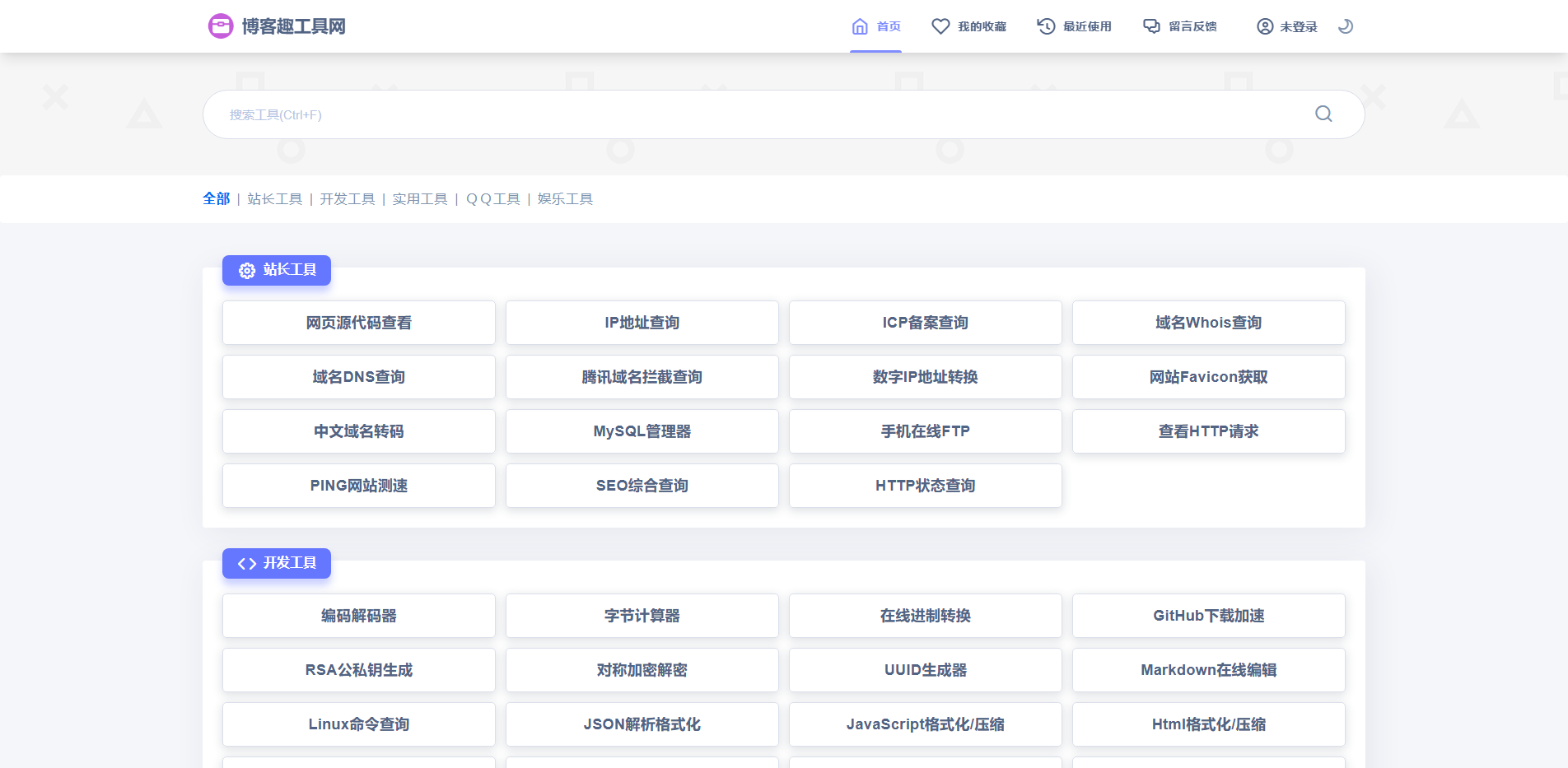Open Markdown在线编辑
The image size is (1568, 768).
tap(1208, 670)
